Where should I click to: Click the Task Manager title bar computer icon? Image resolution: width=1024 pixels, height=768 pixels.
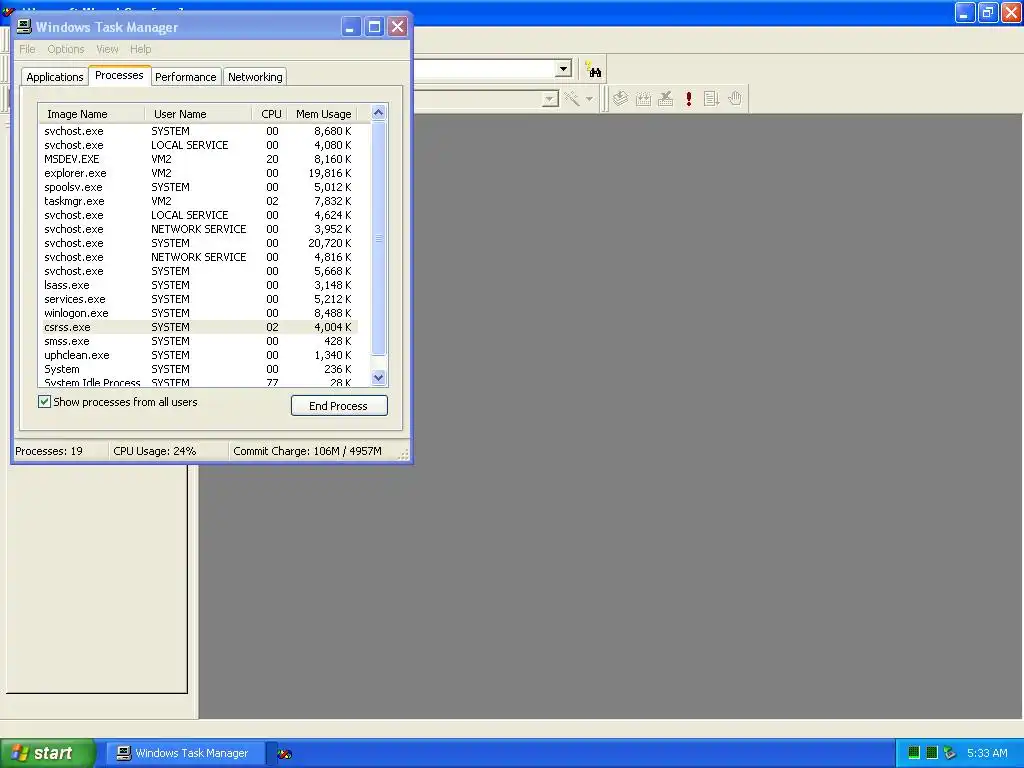click(24, 26)
